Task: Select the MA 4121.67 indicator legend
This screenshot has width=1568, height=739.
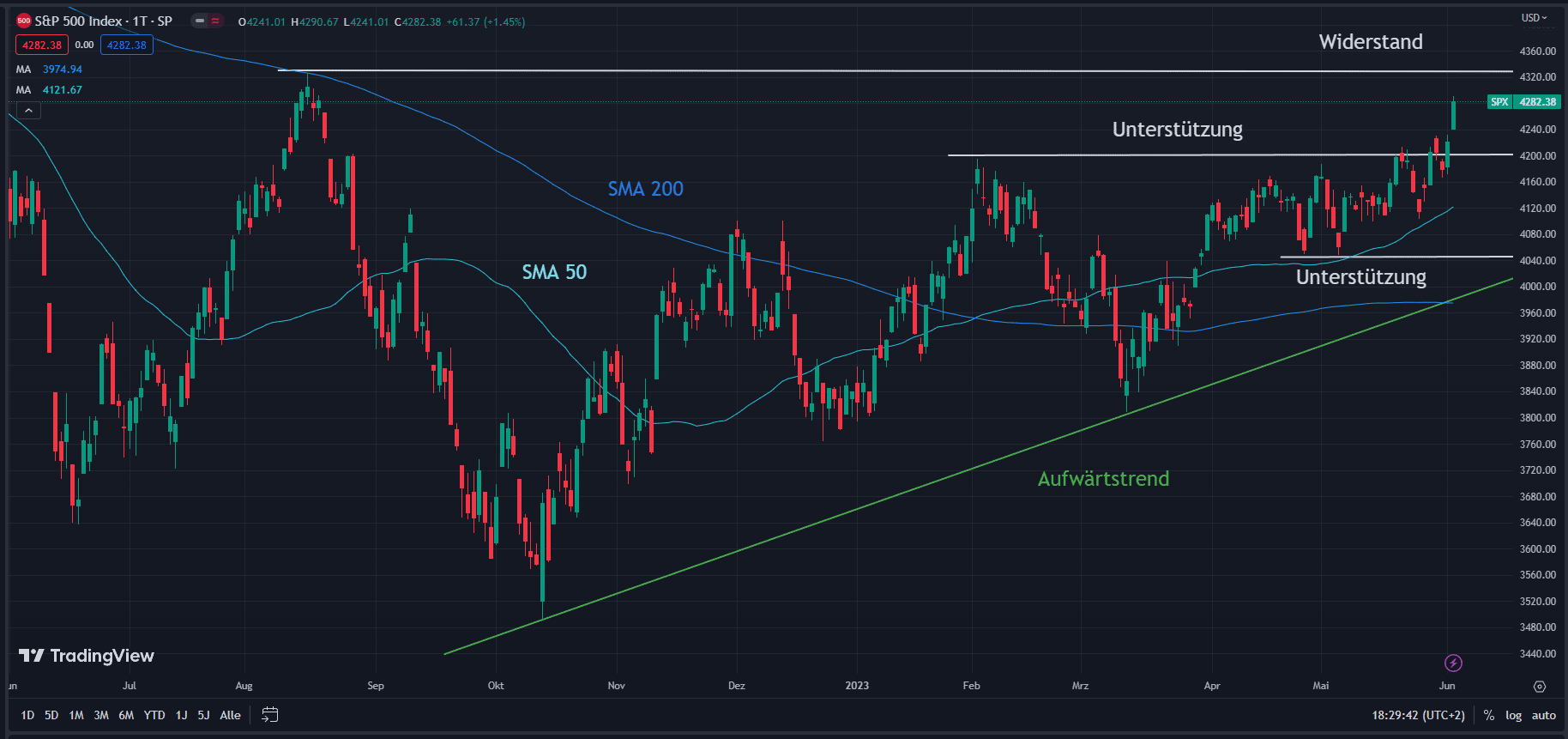Action: (x=49, y=90)
